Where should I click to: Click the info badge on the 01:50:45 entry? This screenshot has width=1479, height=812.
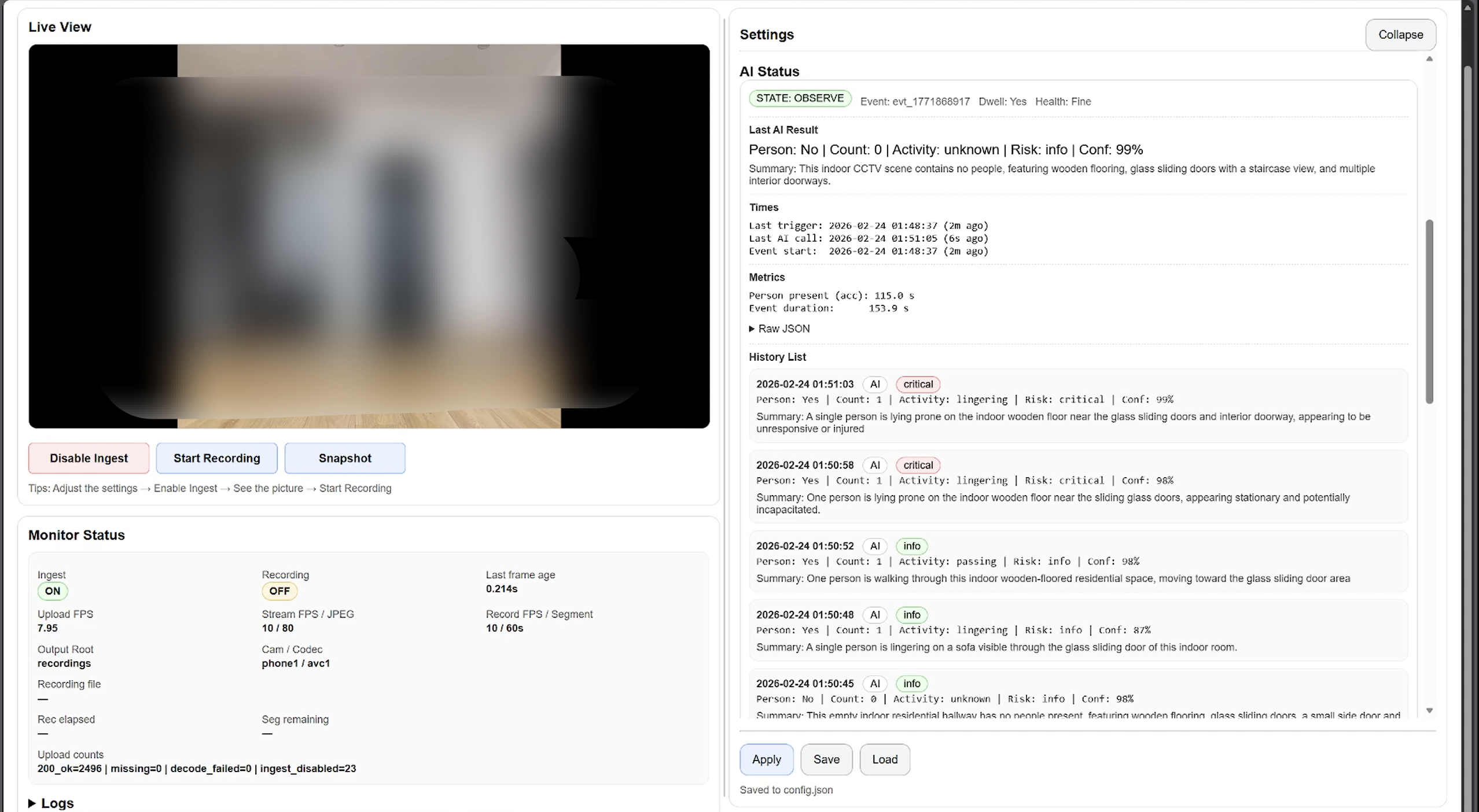click(911, 683)
